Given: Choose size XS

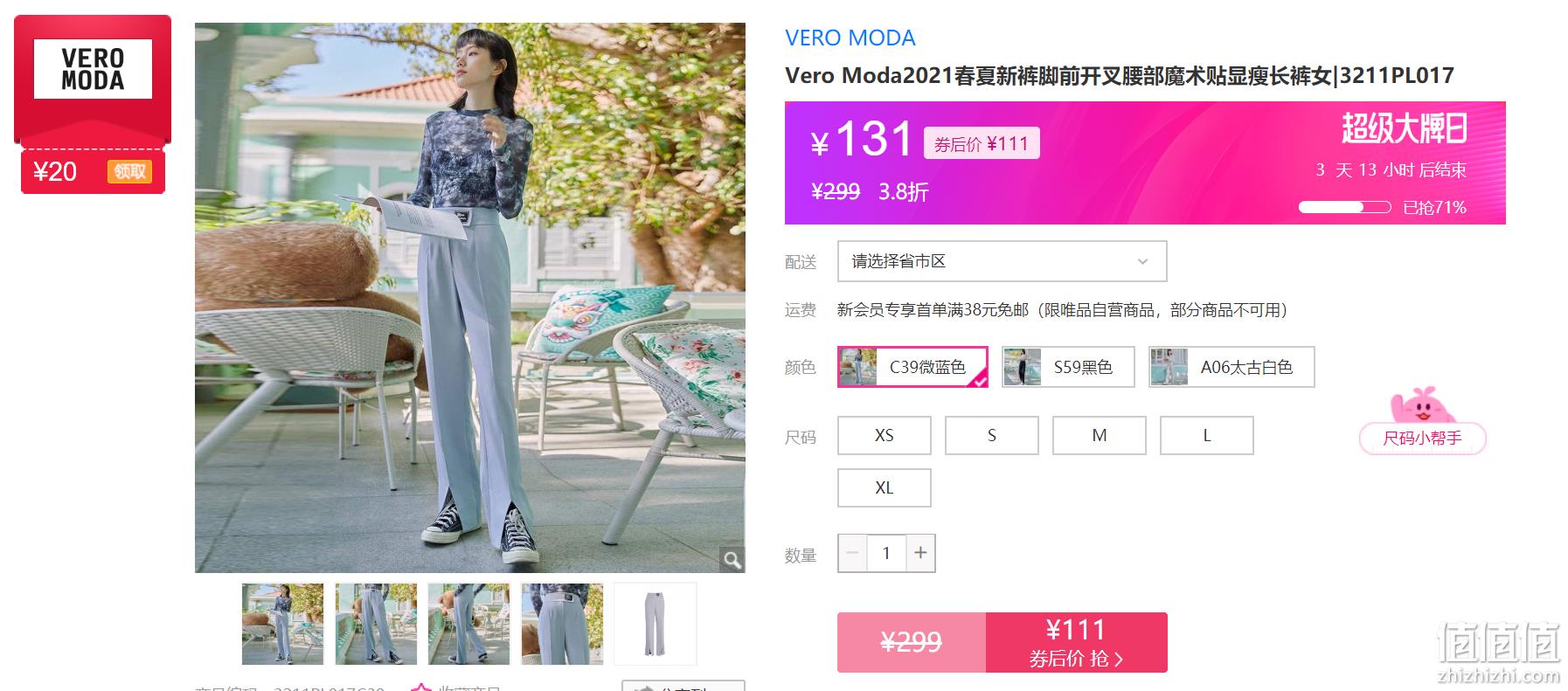Looking at the screenshot, I should [x=885, y=435].
